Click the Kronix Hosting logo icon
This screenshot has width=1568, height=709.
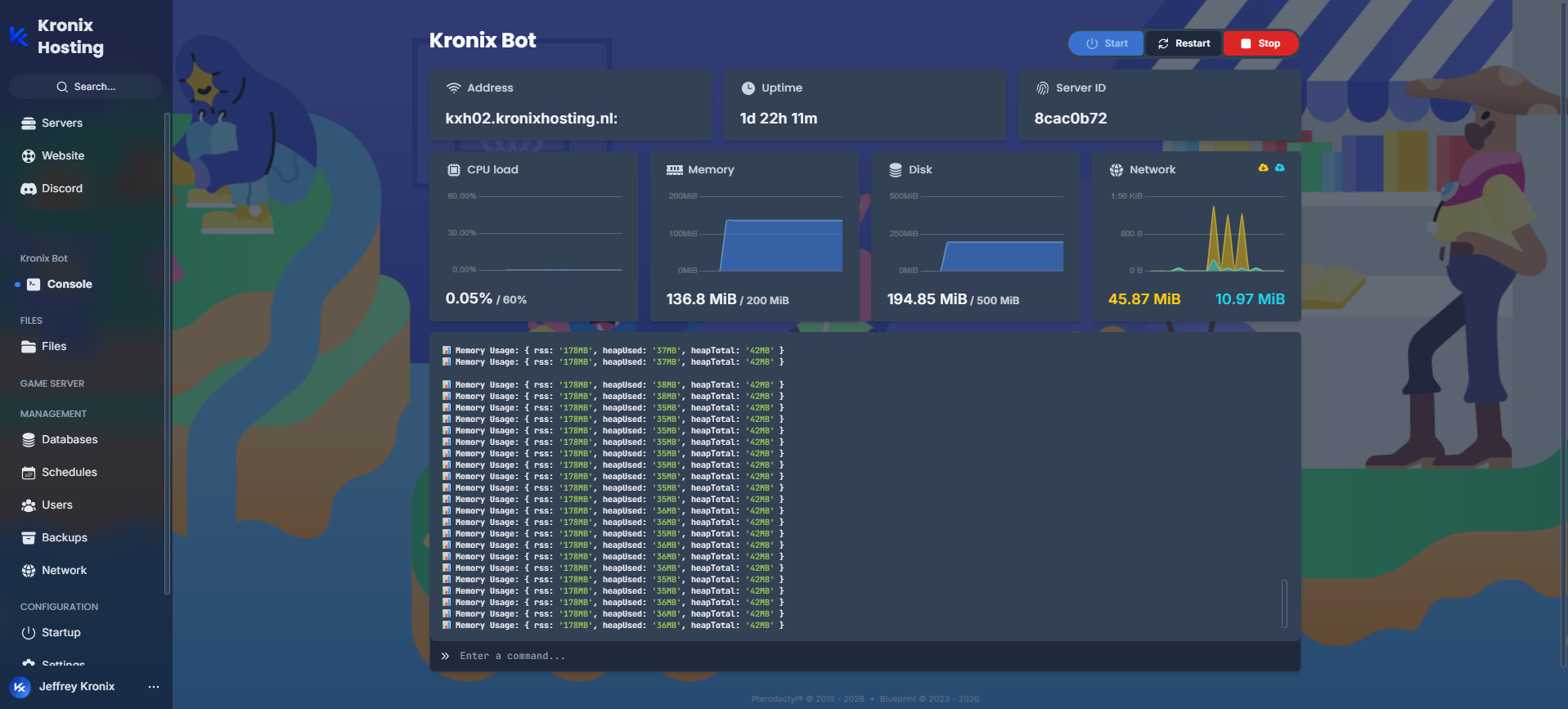click(x=19, y=36)
